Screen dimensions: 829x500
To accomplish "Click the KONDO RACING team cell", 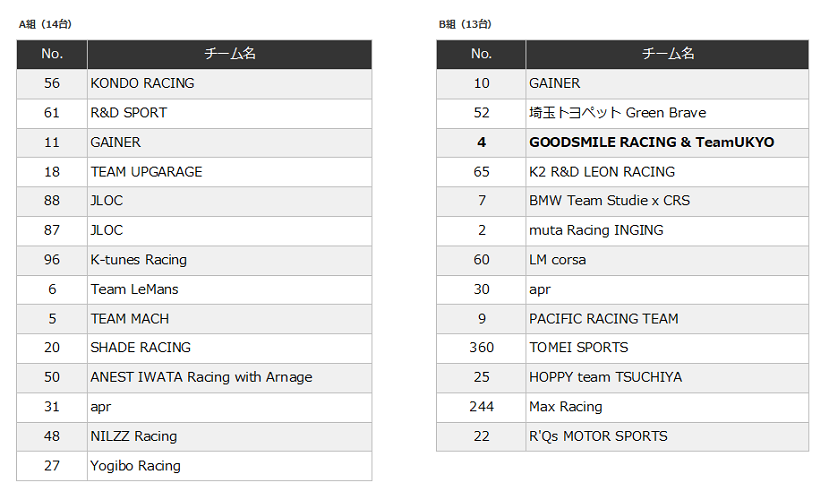I will coord(142,83).
